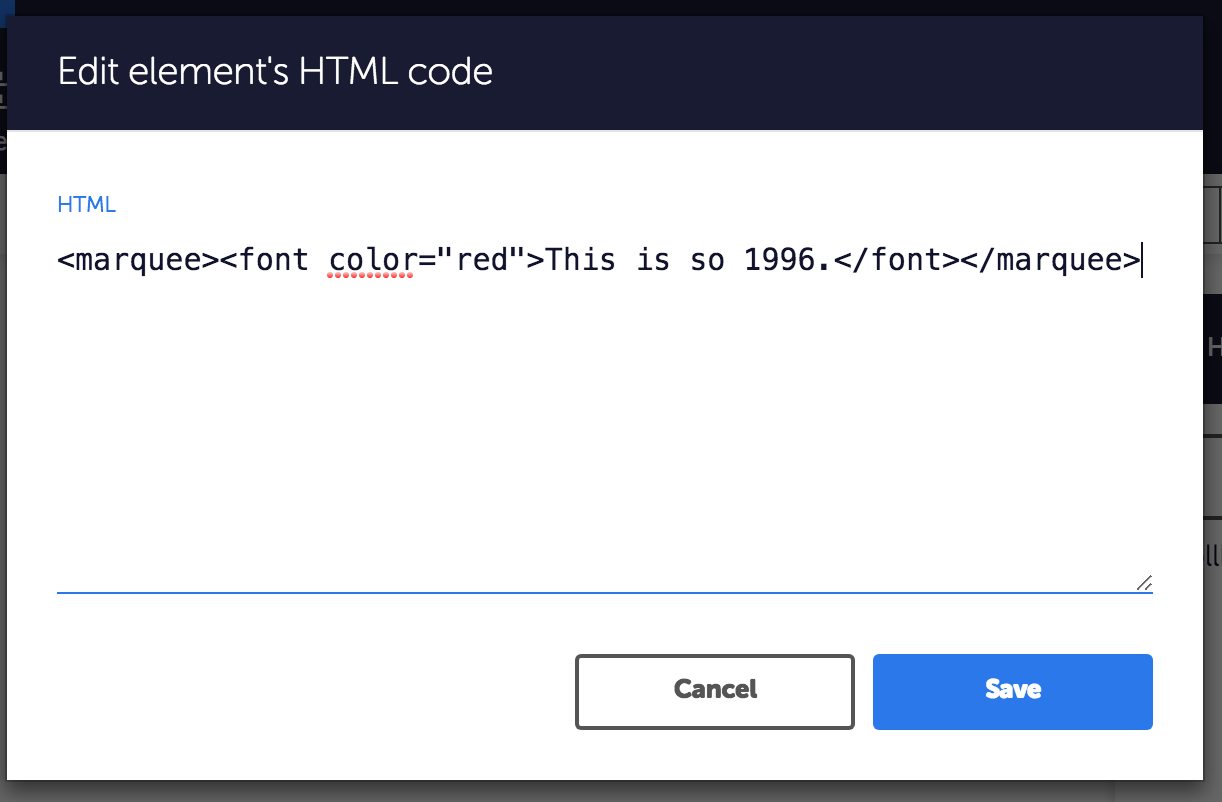
Task: Click the closing </marquee> tag
Action: [x=1050, y=261]
